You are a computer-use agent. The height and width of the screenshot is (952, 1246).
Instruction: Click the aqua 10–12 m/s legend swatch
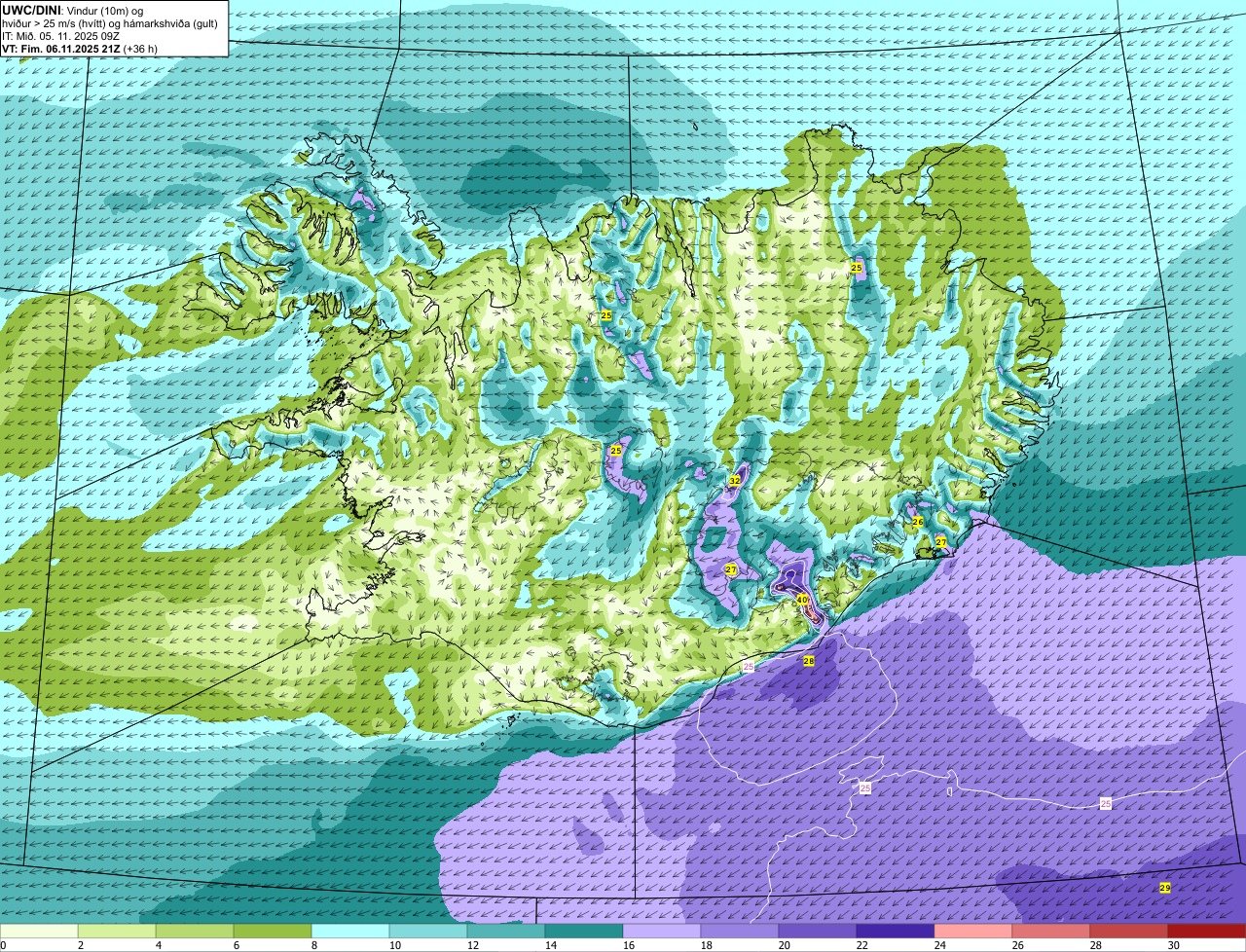[428, 931]
